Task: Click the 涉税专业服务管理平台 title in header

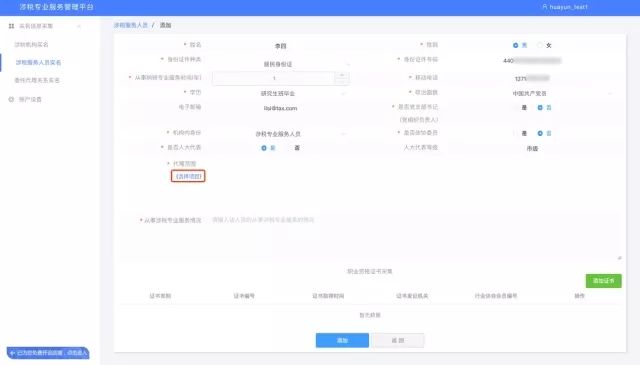Action: click(57, 7)
